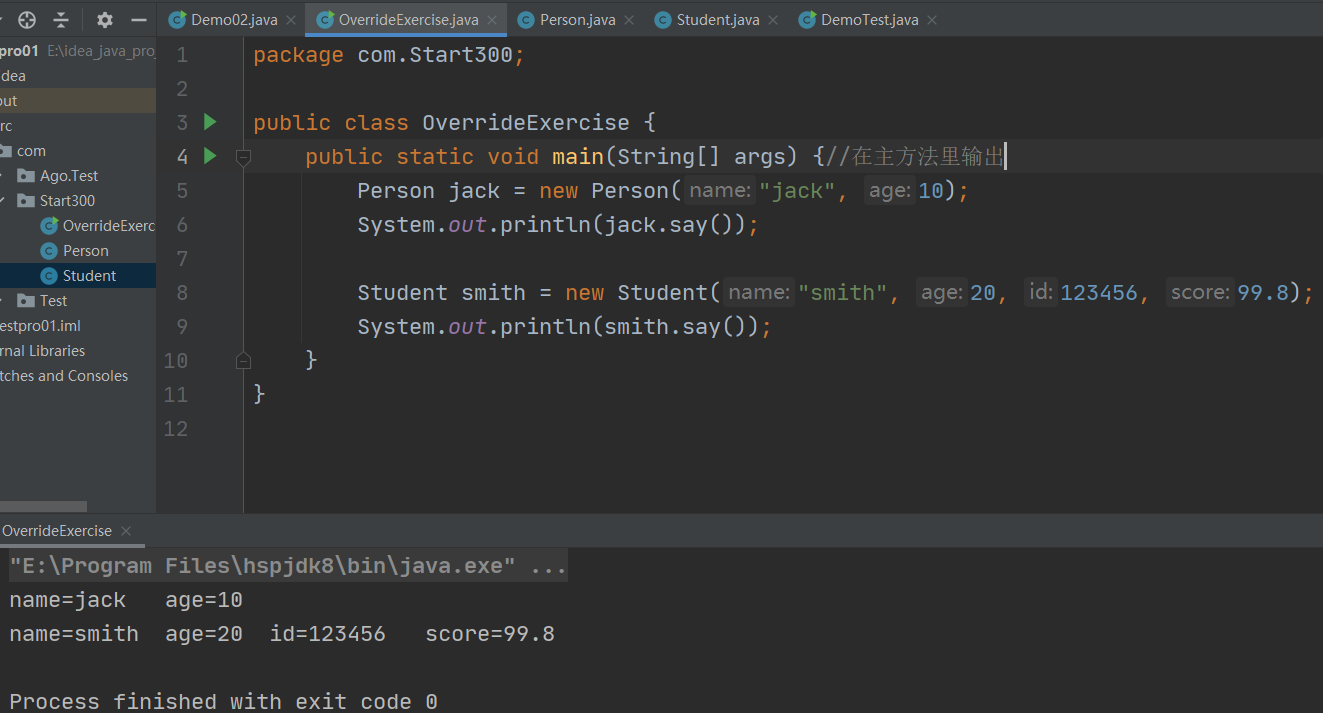Click the icon on the DemoTest.java tab
This screenshot has width=1323, height=713.
[807, 20]
